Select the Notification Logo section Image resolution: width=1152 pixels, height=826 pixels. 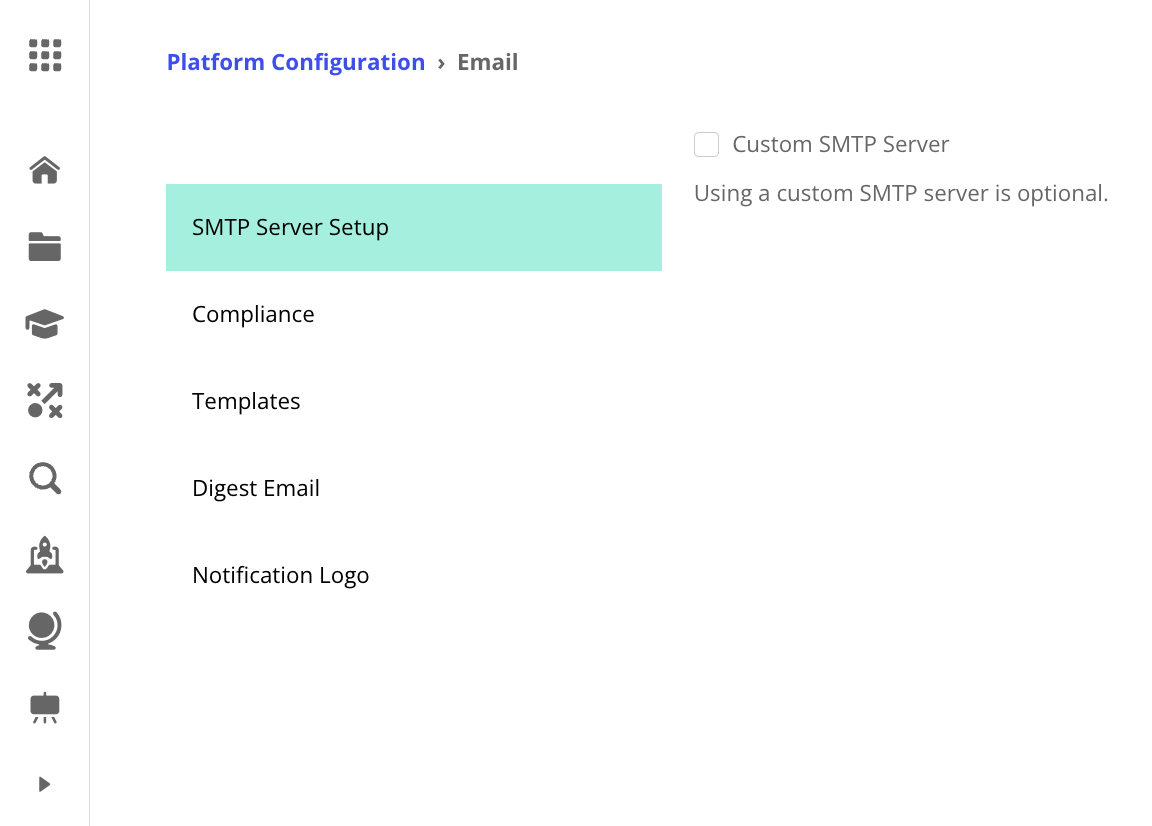click(x=281, y=575)
